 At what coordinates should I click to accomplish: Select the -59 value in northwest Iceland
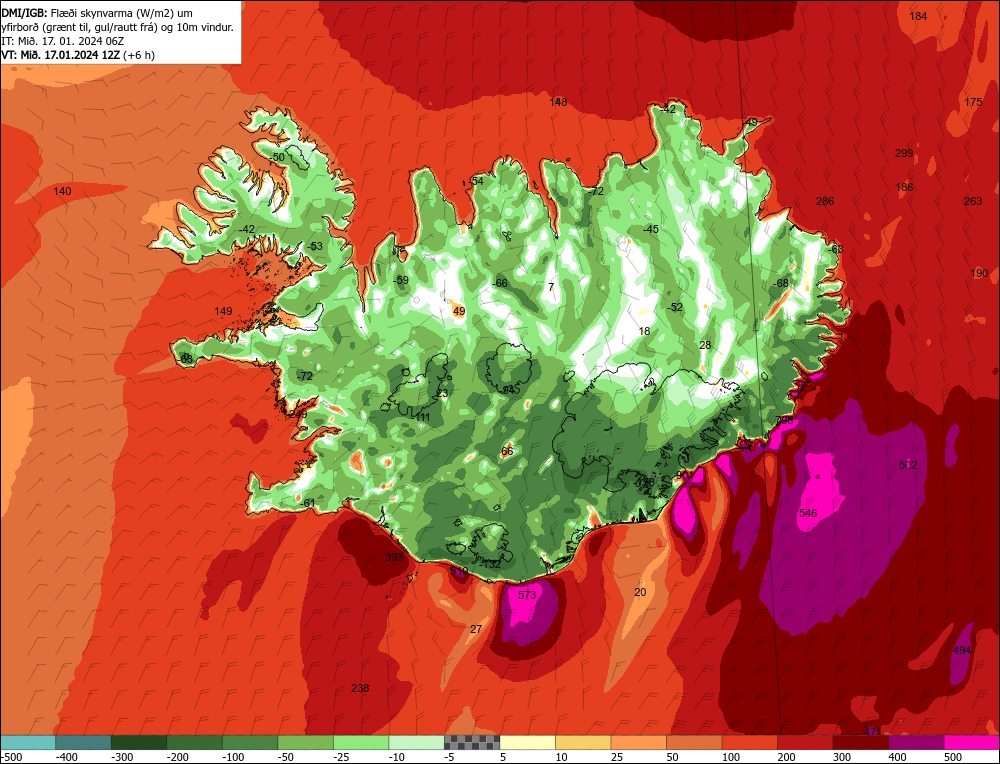tap(400, 280)
